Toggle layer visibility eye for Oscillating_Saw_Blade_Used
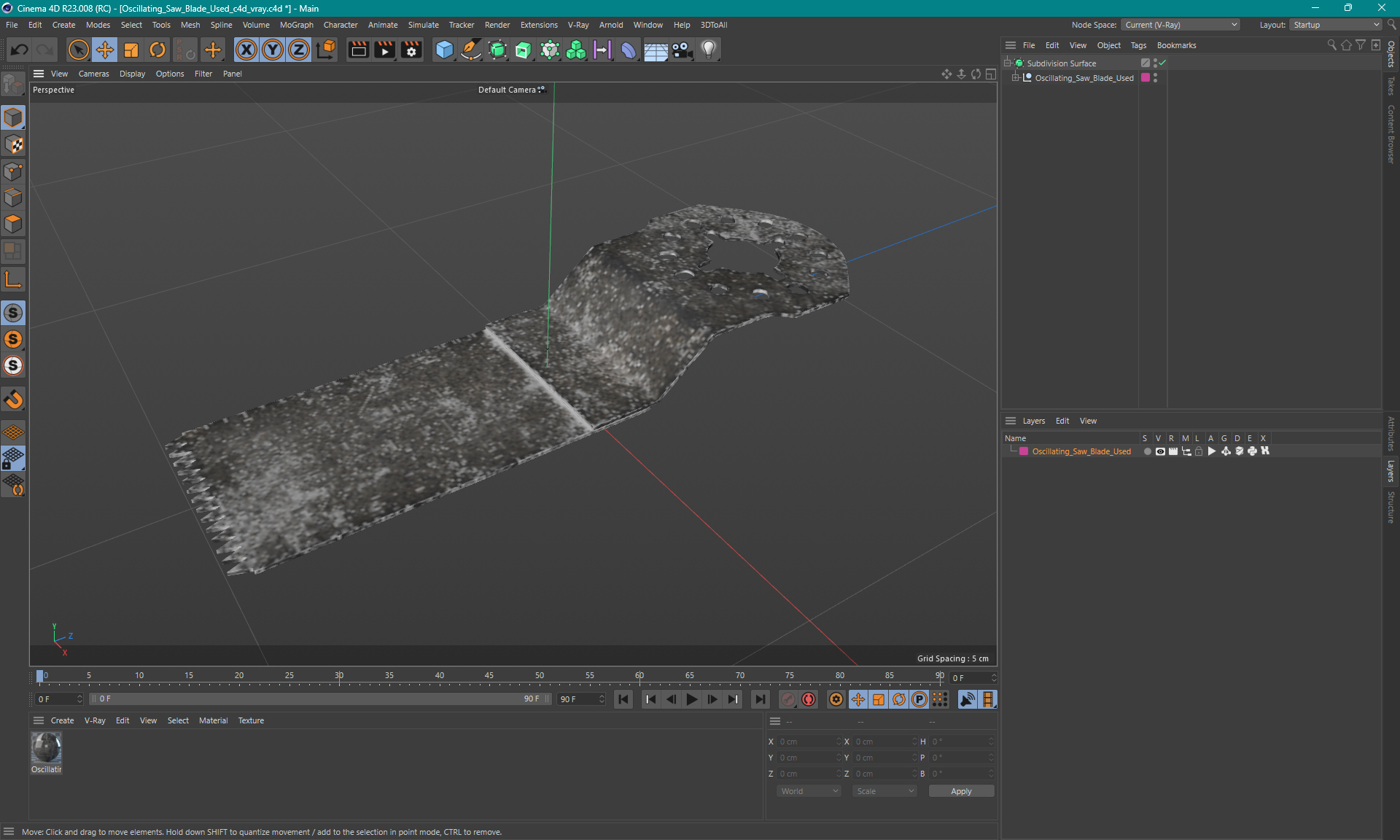 [x=1160, y=451]
